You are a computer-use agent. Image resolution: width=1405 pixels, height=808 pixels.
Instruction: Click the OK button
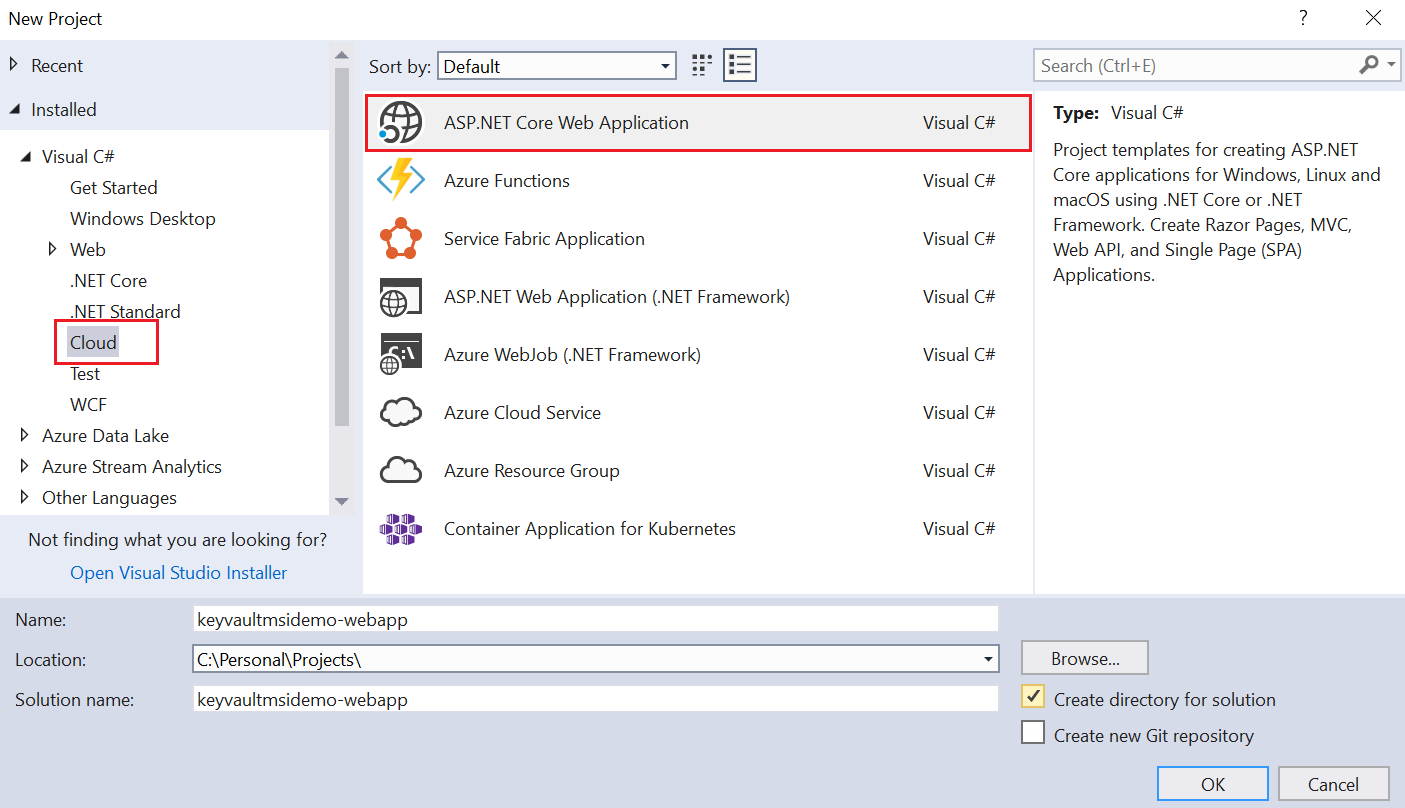1213,784
